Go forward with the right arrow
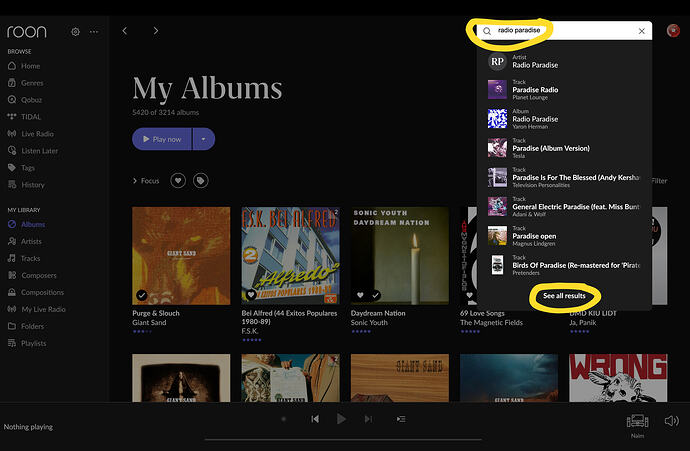The width and height of the screenshot is (690, 451). tap(156, 31)
